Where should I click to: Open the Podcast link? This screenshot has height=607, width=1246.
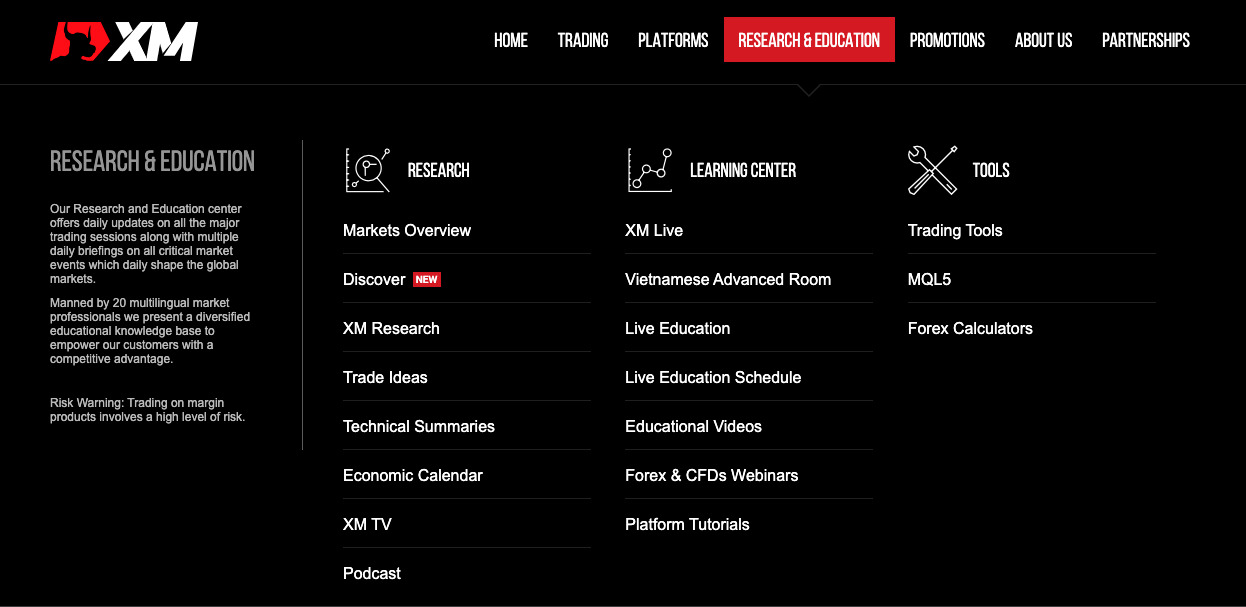[x=372, y=574]
